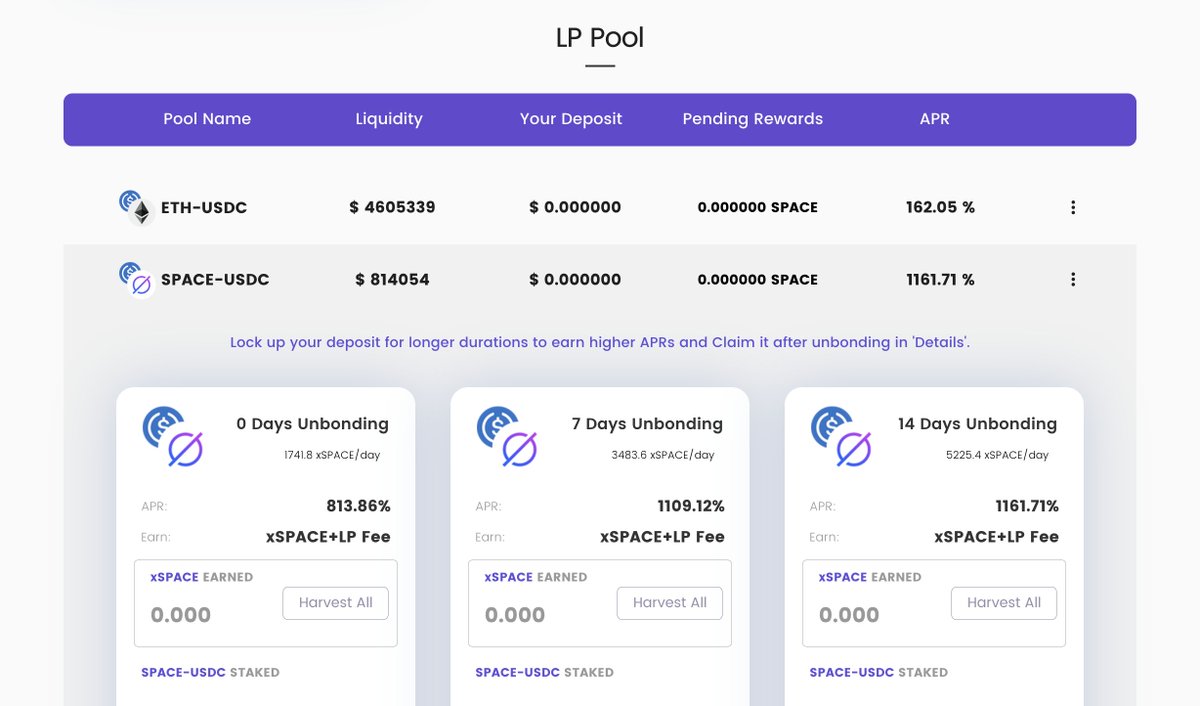This screenshot has width=1200, height=706.
Task: Harvest All in 0 Days Unbonding card
Action: pos(335,603)
